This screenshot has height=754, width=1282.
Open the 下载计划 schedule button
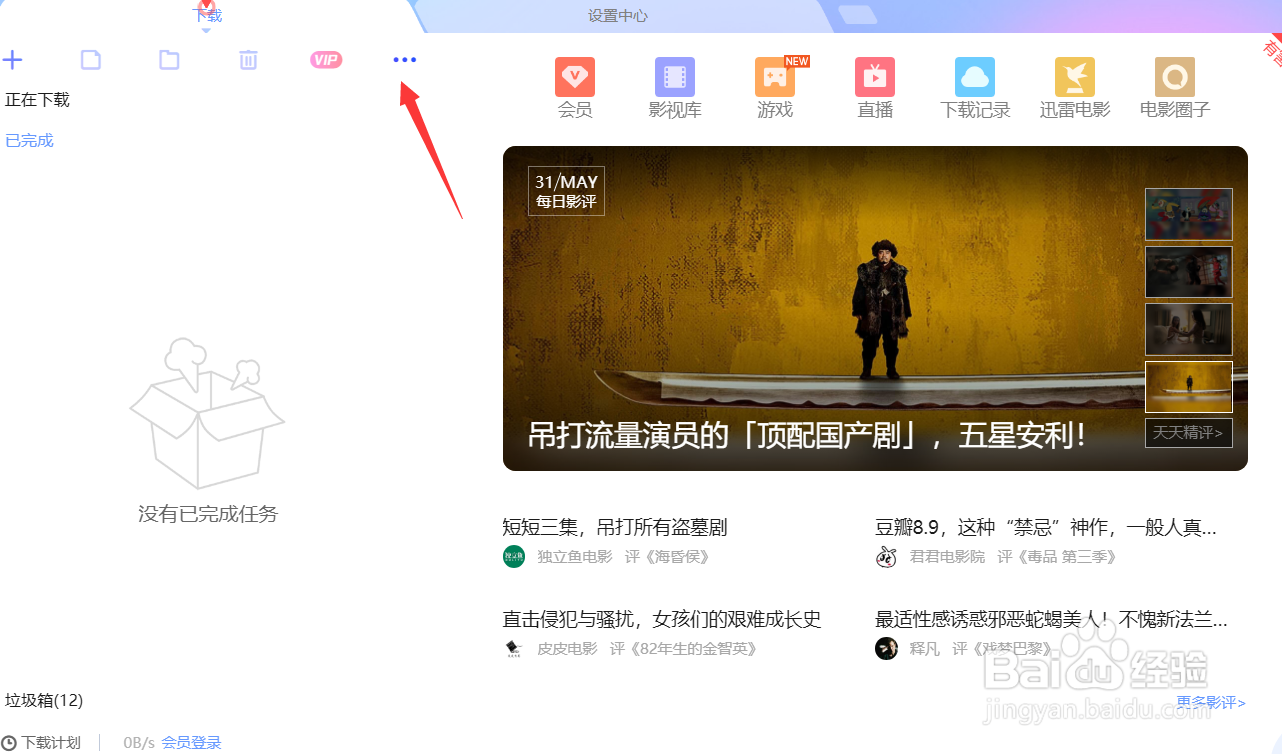pos(43,743)
